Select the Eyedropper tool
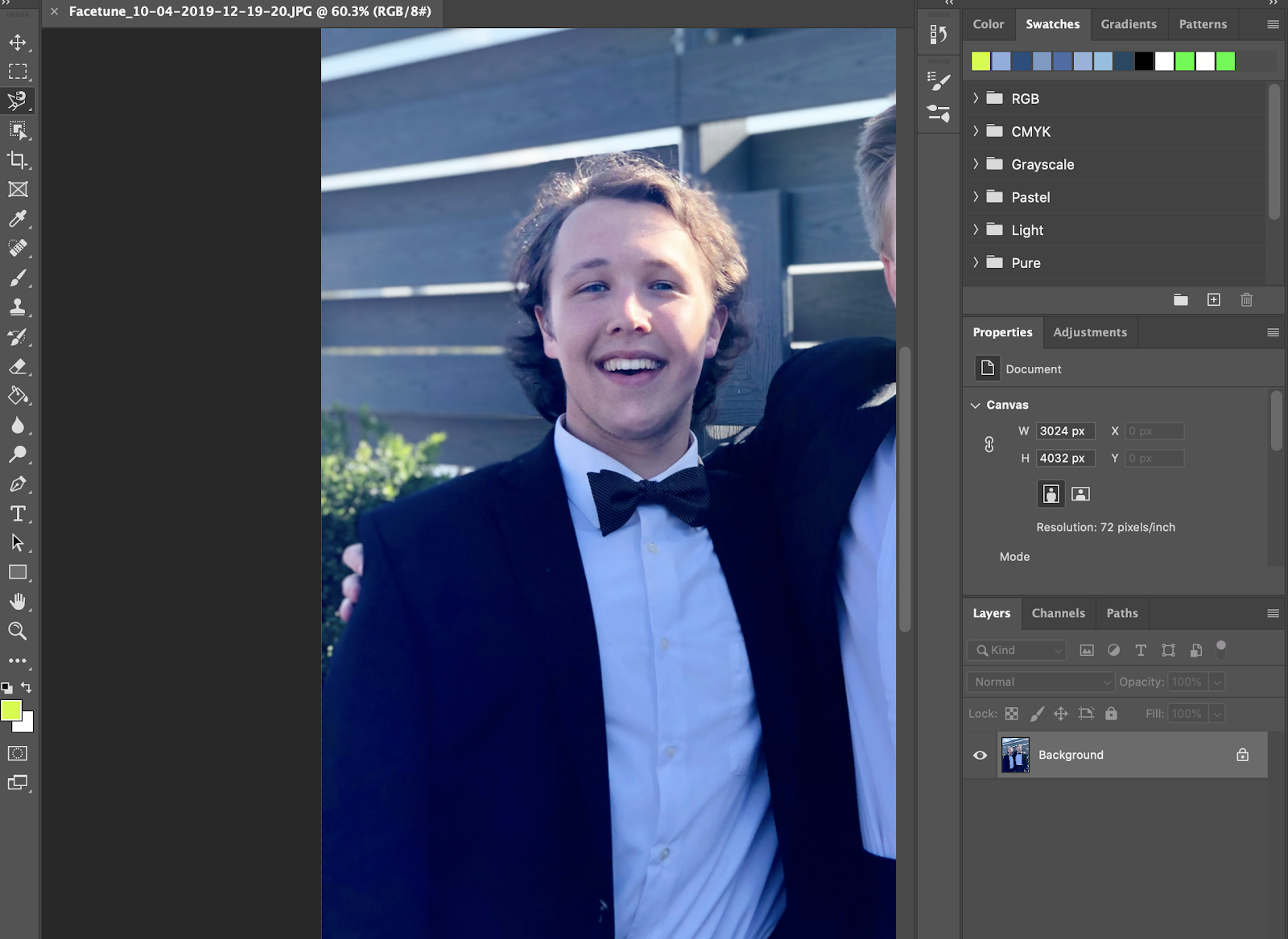This screenshot has height=939, width=1288. point(18,219)
